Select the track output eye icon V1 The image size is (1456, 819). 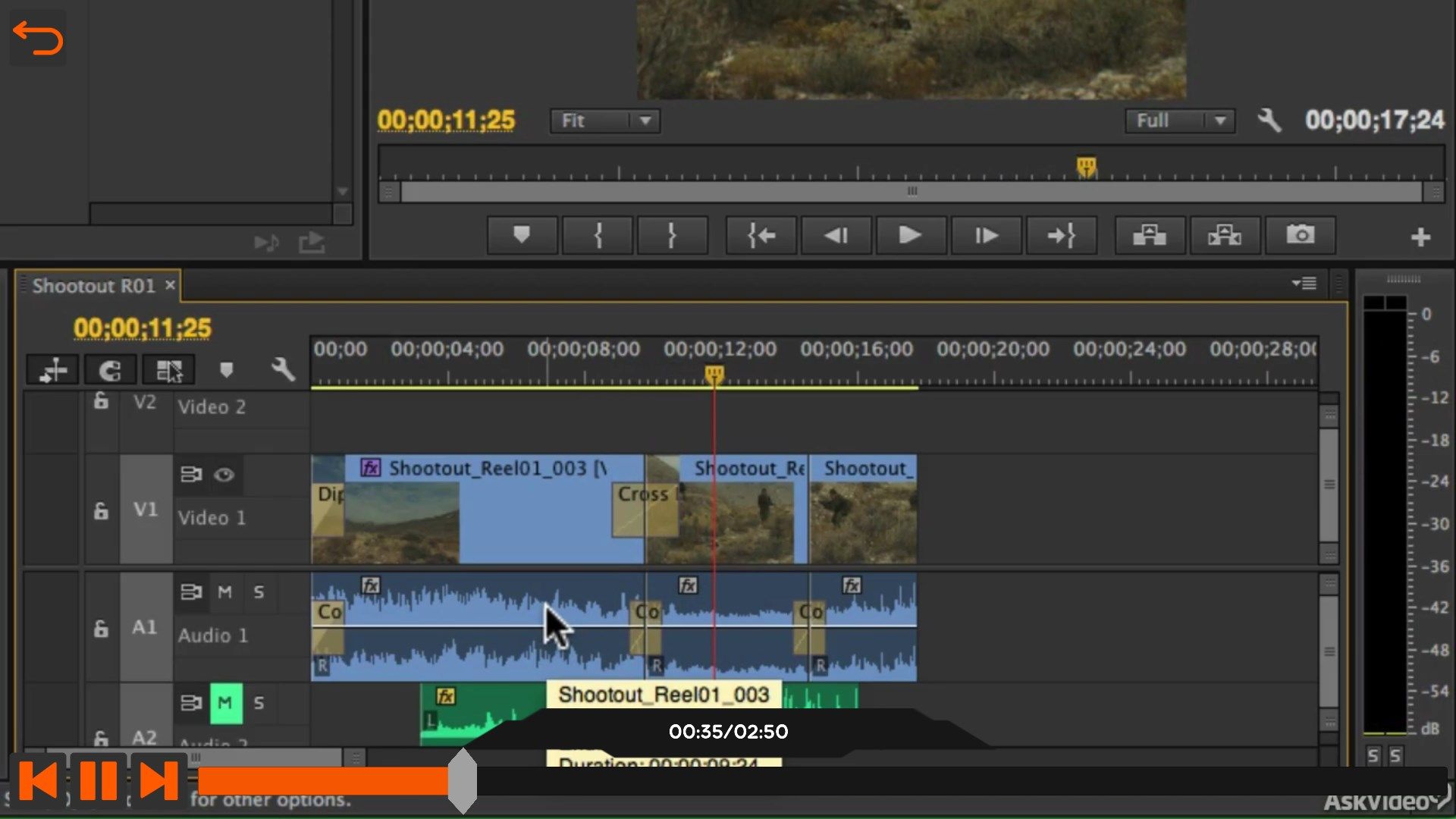(x=225, y=474)
